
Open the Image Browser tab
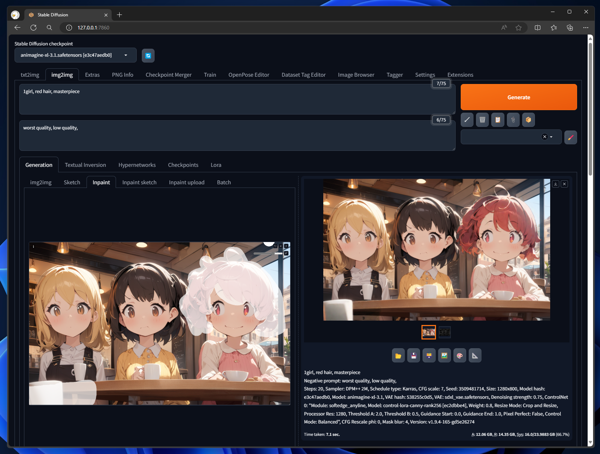coord(356,75)
